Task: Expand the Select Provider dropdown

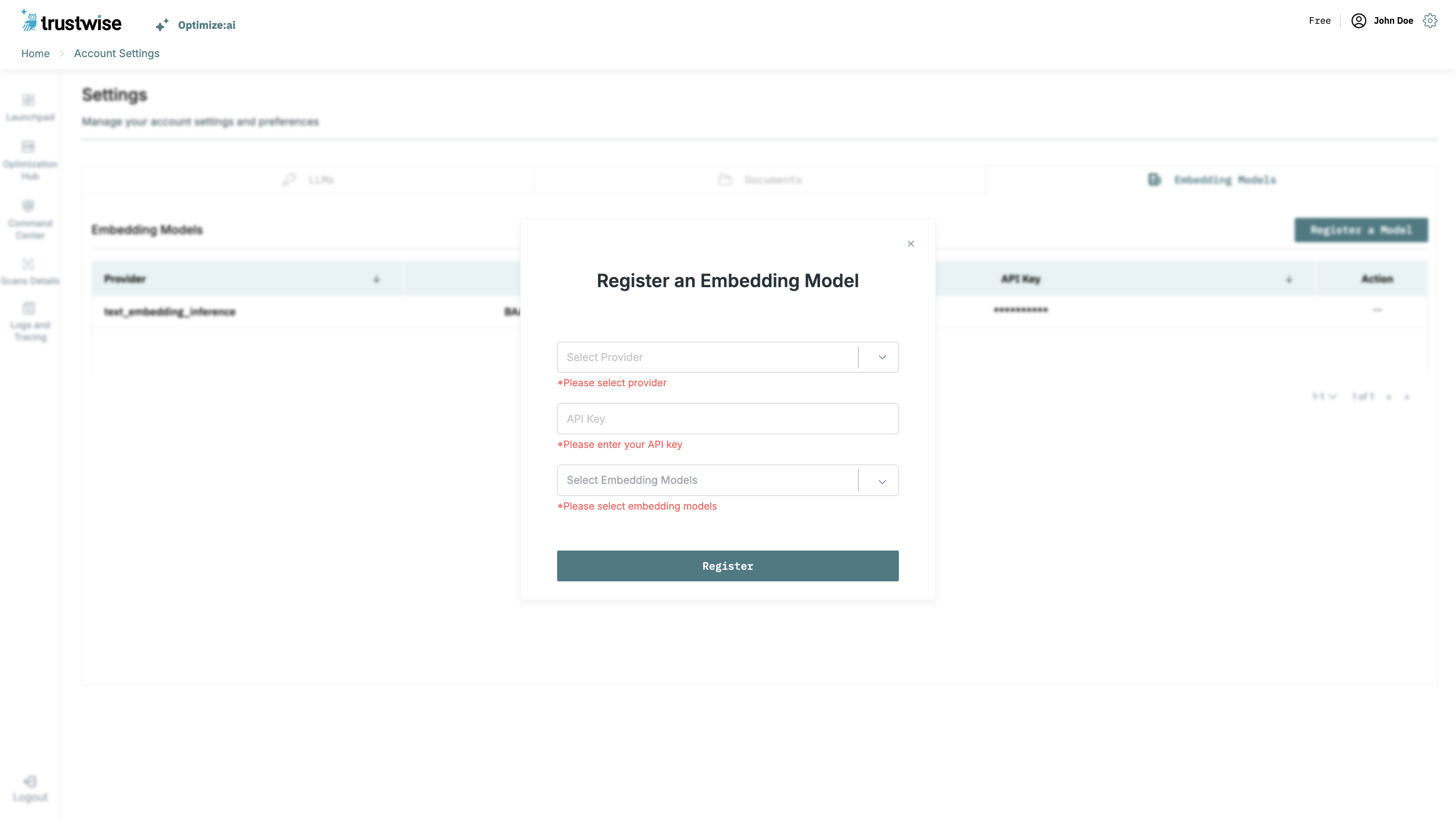Action: (707, 357)
